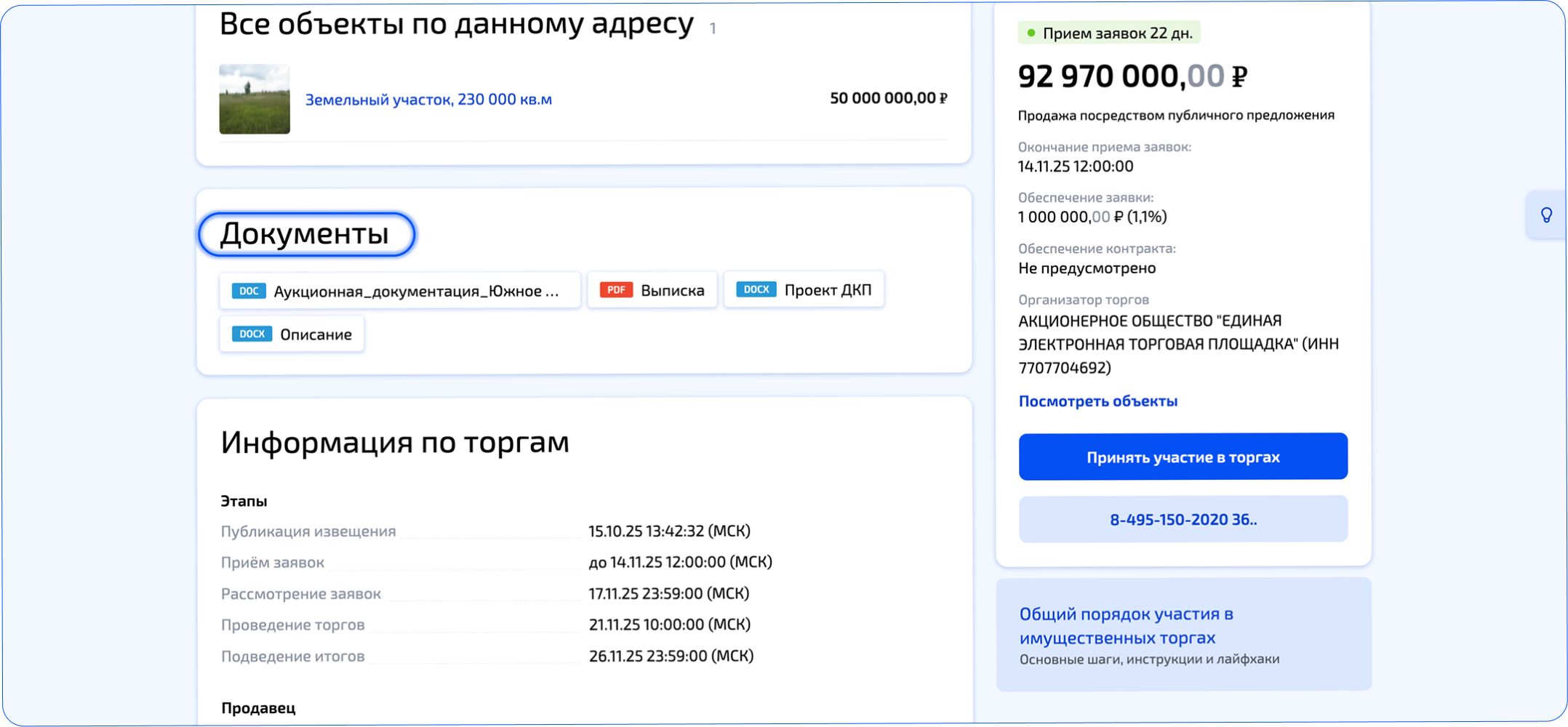Click the DOC badge of auction documentation
This screenshot has height=727, width=1568.
249,291
